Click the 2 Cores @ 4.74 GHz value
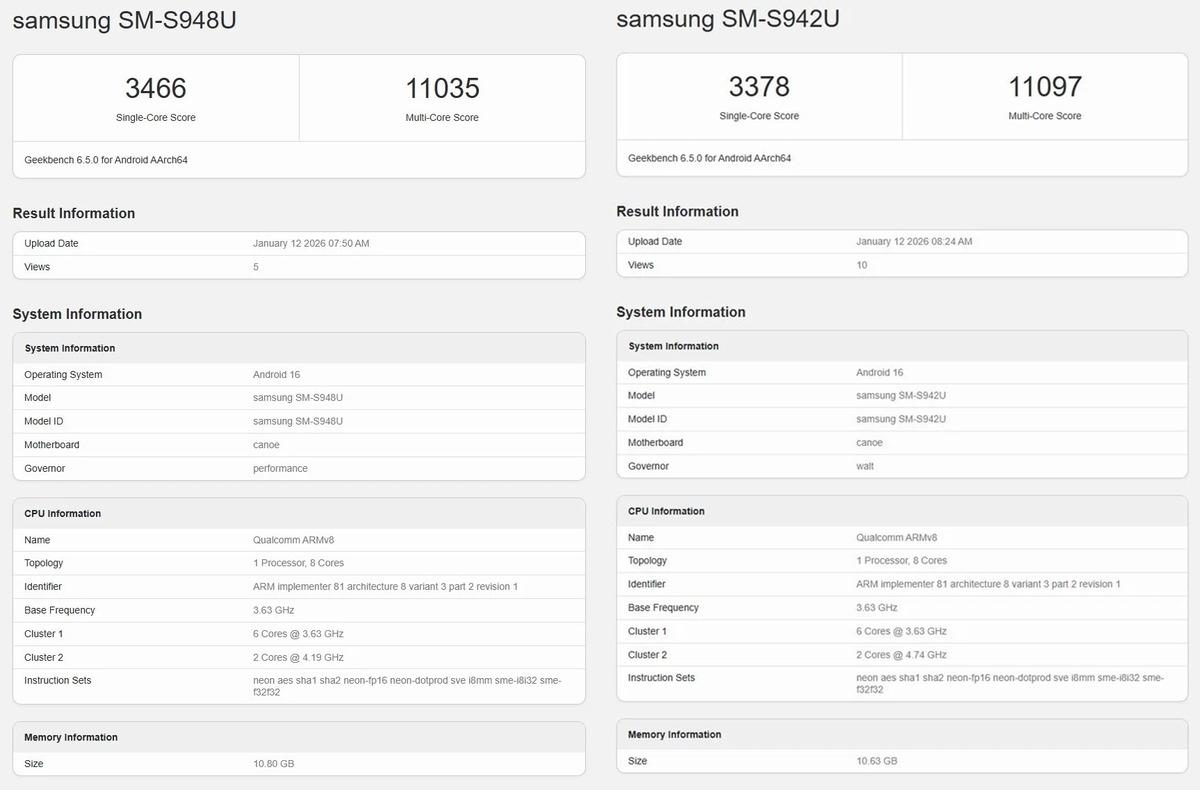Screen dimensions: 1200x790 (x=901, y=655)
